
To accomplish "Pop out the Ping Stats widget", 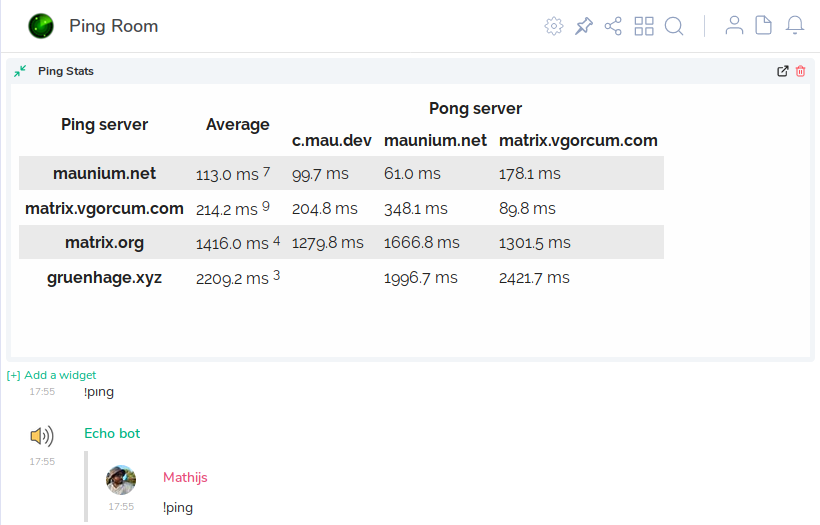I will click(783, 71).
